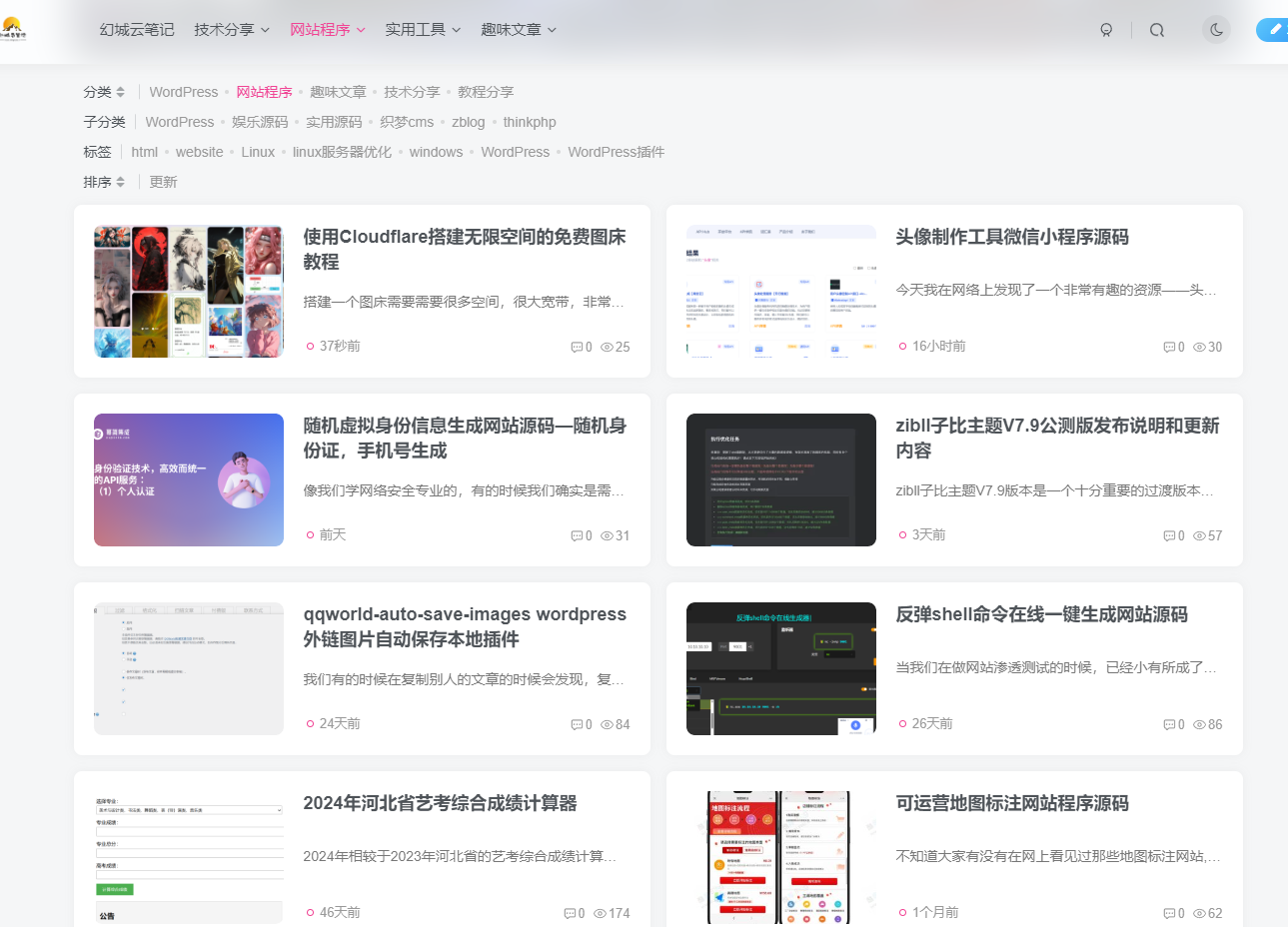Click views eye icon showing 174

pos(600,914)
